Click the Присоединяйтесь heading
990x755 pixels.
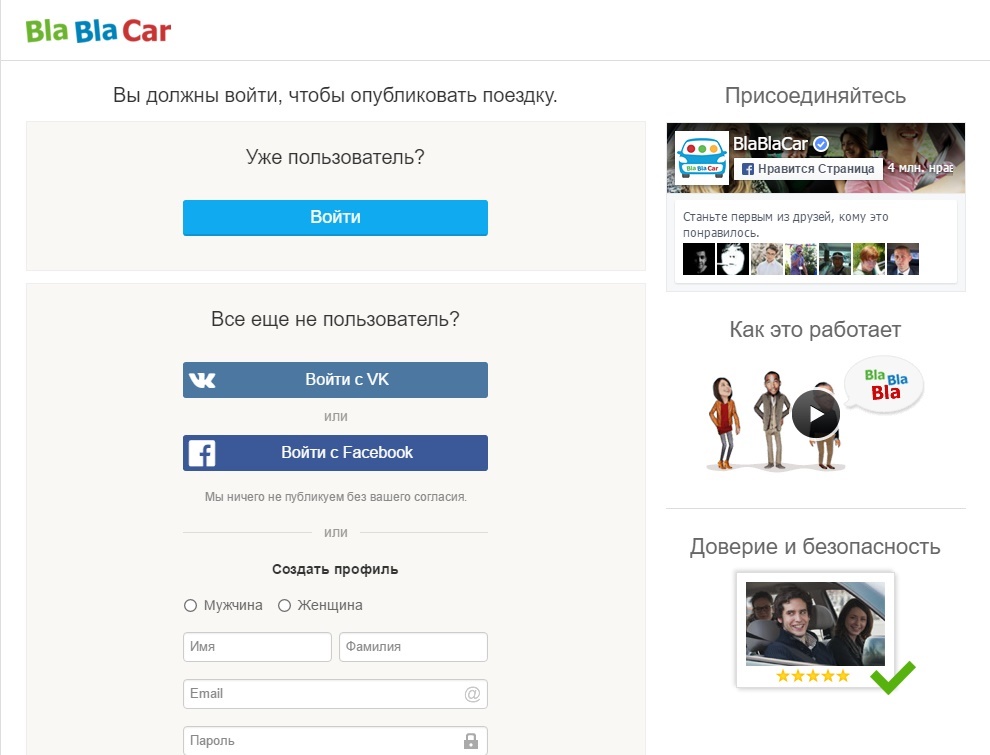click(815, 95)
